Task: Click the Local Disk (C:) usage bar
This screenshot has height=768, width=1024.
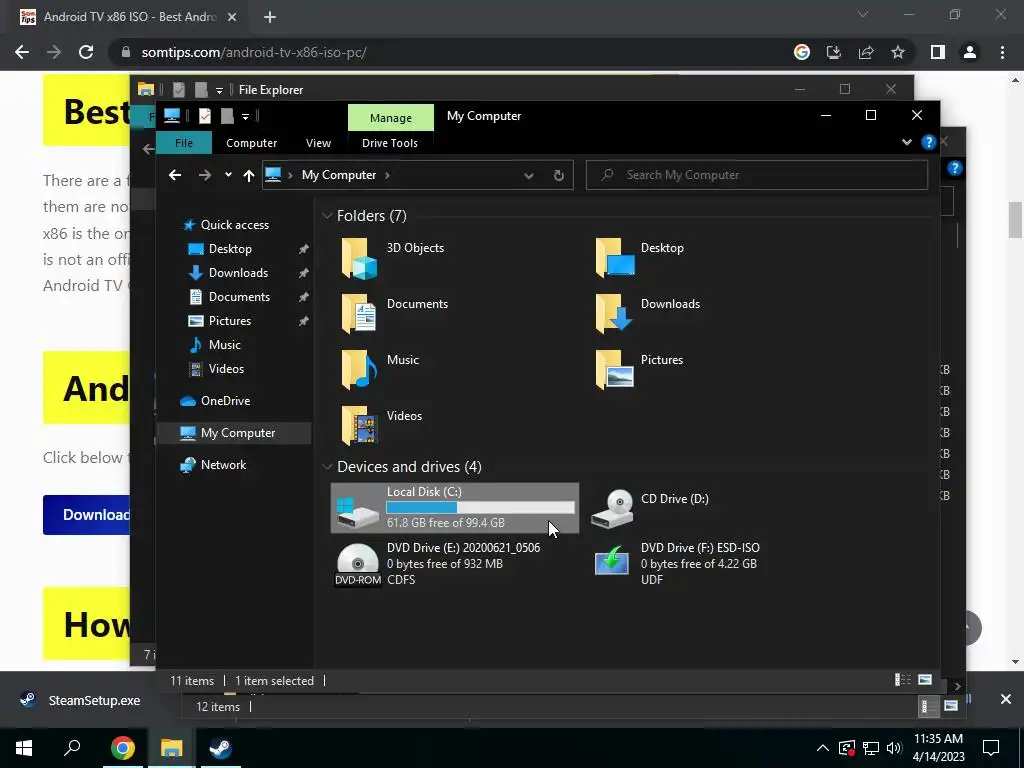Action: [481, 507]
